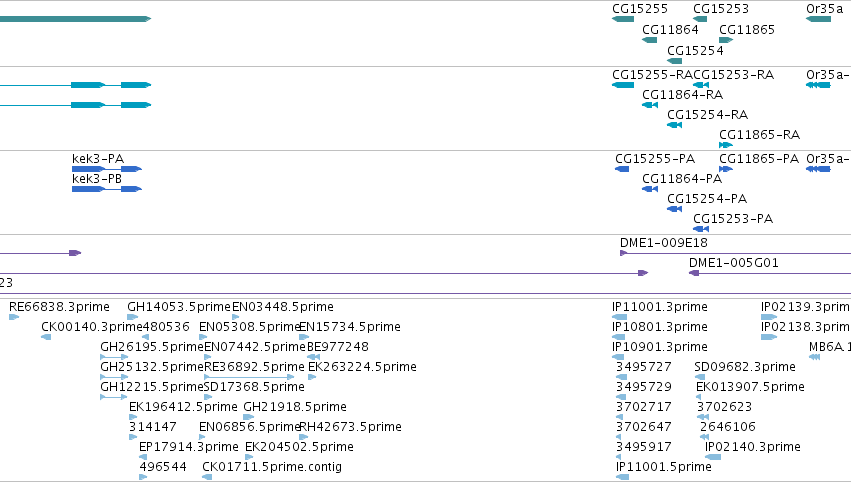
Task: Open the CG15254-PA protein label
Action: point(707,199)
